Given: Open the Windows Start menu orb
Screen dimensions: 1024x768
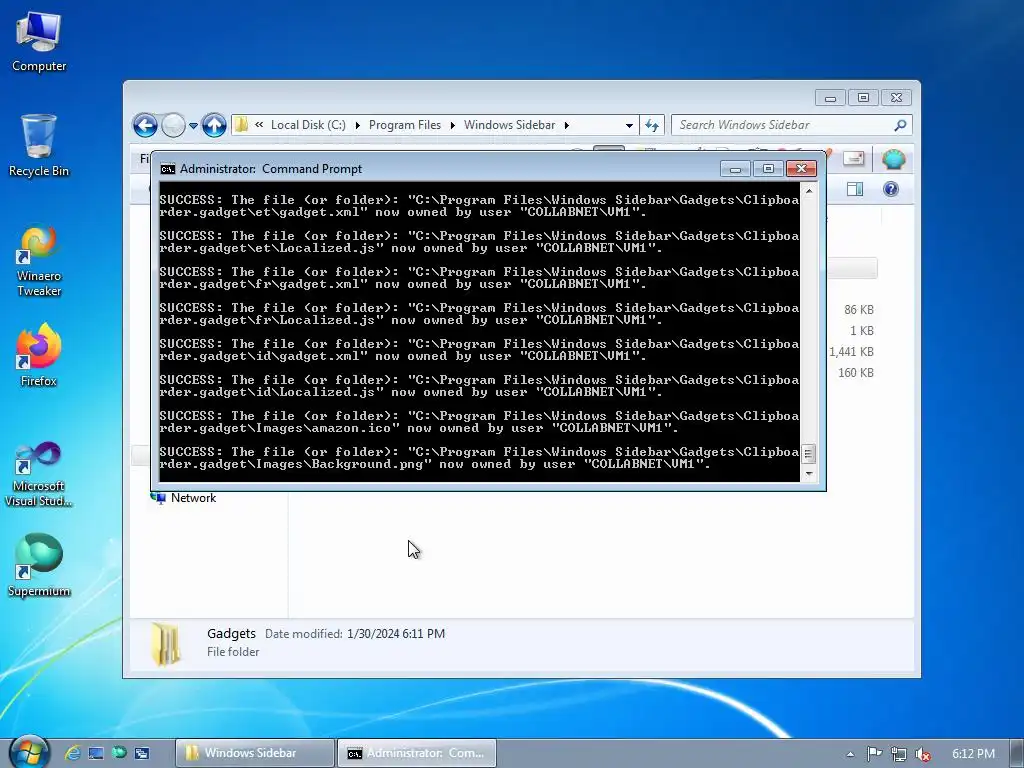Looking at the screenshot, I should click(29, 752).
